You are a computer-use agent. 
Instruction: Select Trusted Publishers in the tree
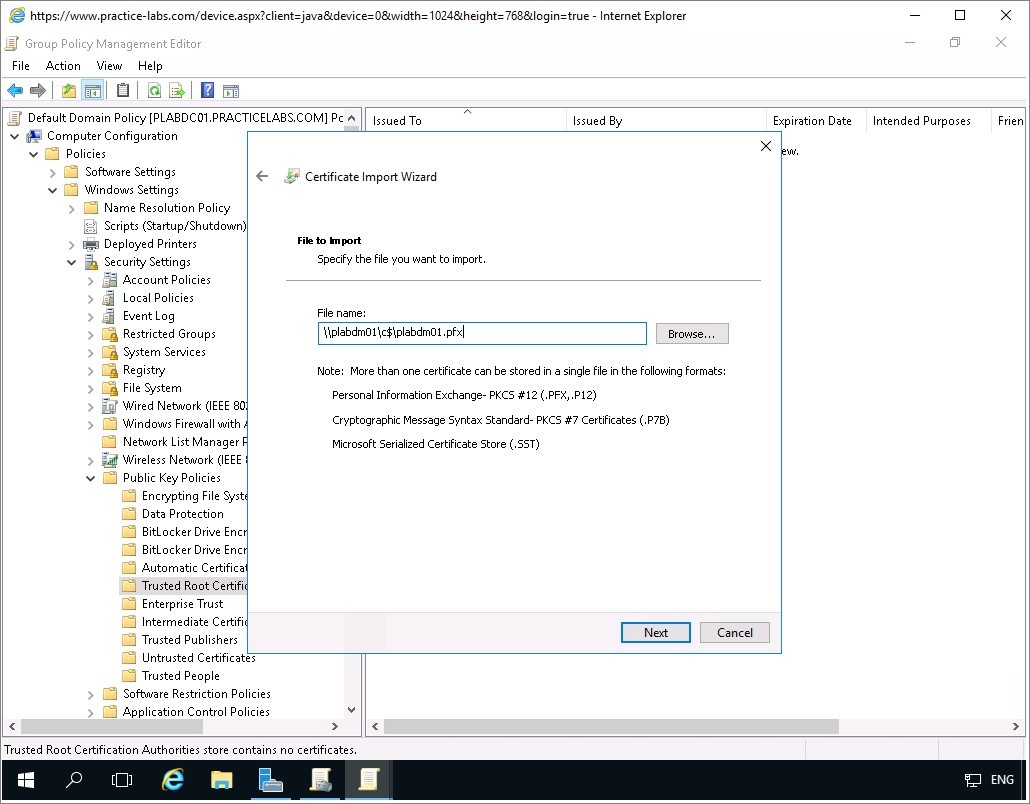pyautogui.click(x=189, y=640)
